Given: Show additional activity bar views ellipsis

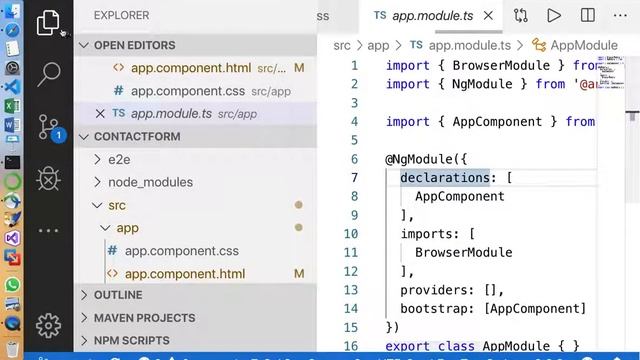Looking at the screenshot, I should click(49, 231).
